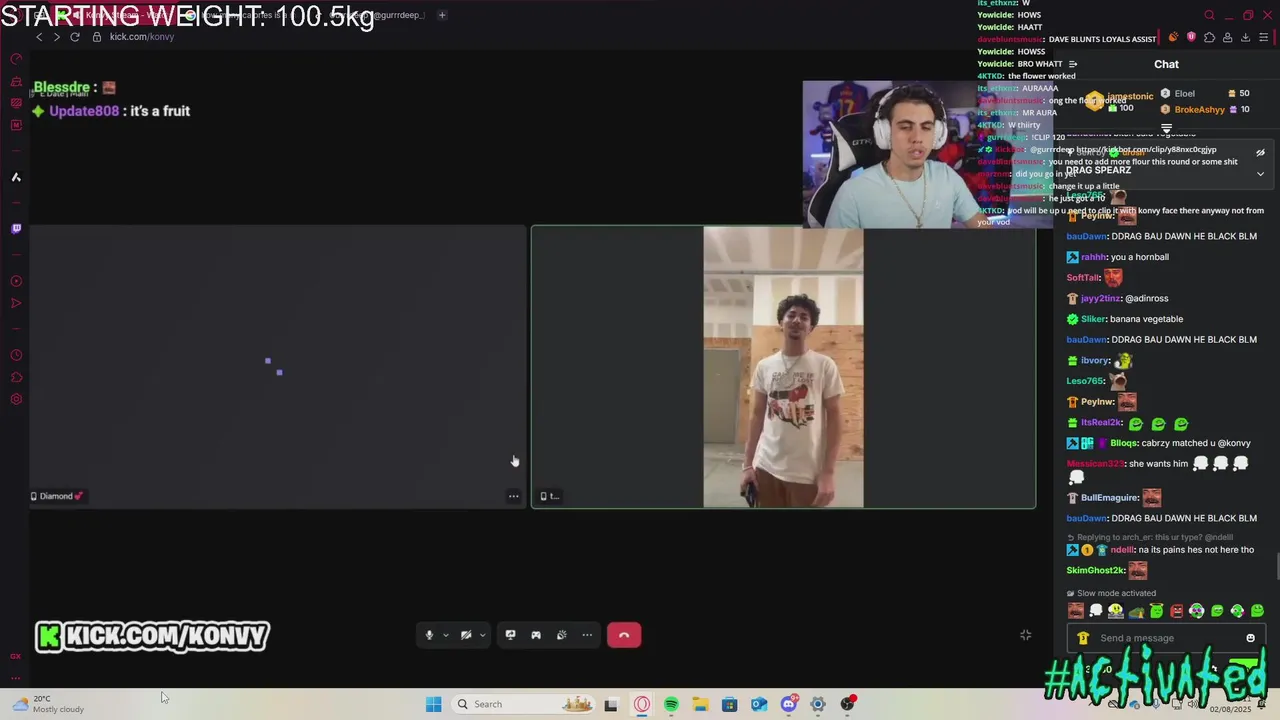Open browser profile account icon
1280x720 pixels.
[1227, 38]
